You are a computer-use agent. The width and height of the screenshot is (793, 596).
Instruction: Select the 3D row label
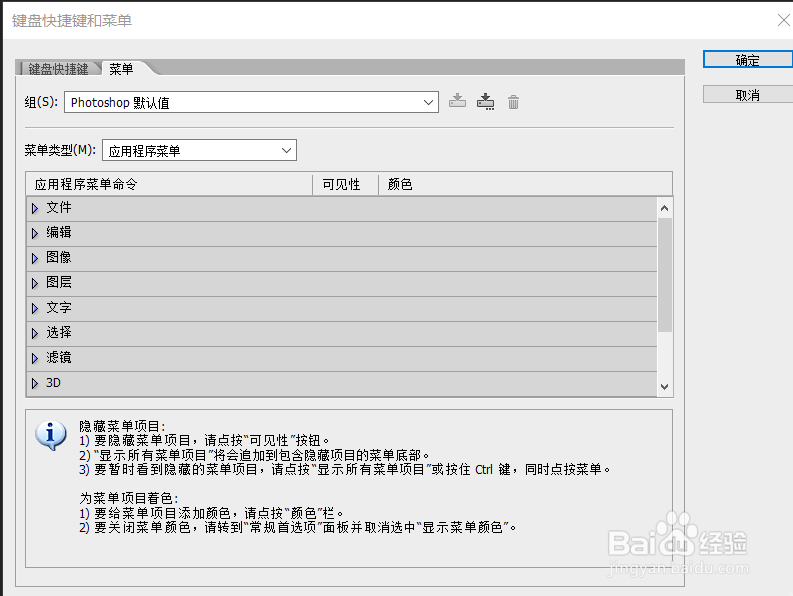(x=53, y=383)
